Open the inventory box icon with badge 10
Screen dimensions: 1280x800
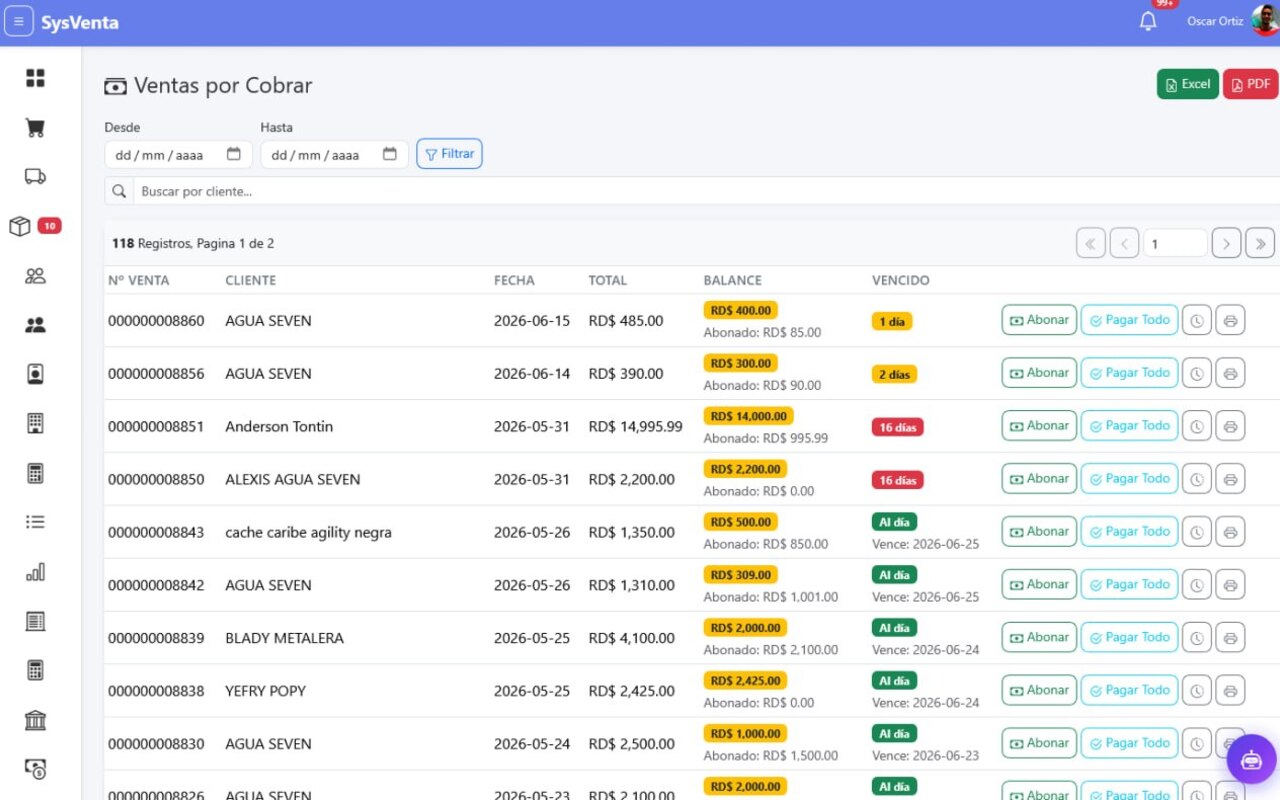[x=20, y=227]
